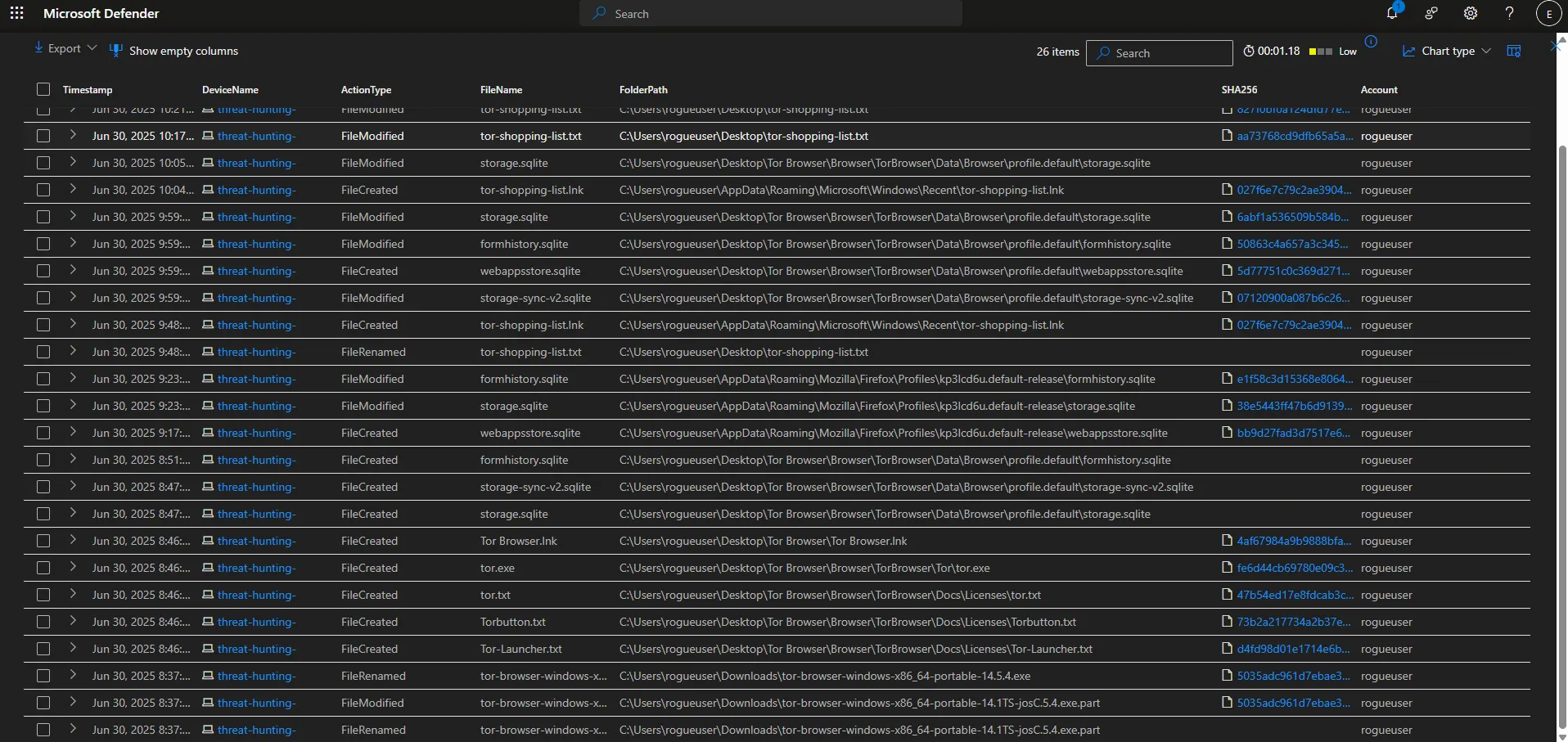Viewport: 1568px width, 742px height.
Task: Click the file icon beside hash fe6d44cb69780e09c3
Action: tap(1227, 568)
